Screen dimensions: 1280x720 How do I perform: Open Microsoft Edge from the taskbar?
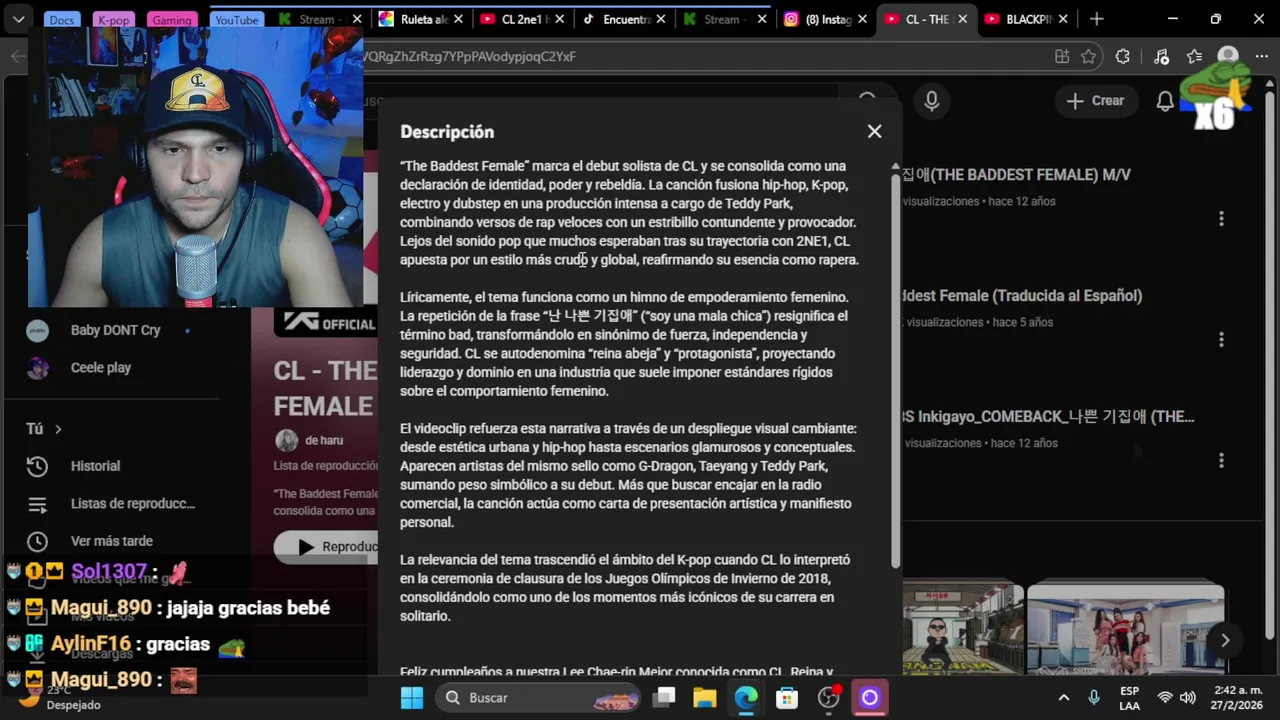(746, 698)
